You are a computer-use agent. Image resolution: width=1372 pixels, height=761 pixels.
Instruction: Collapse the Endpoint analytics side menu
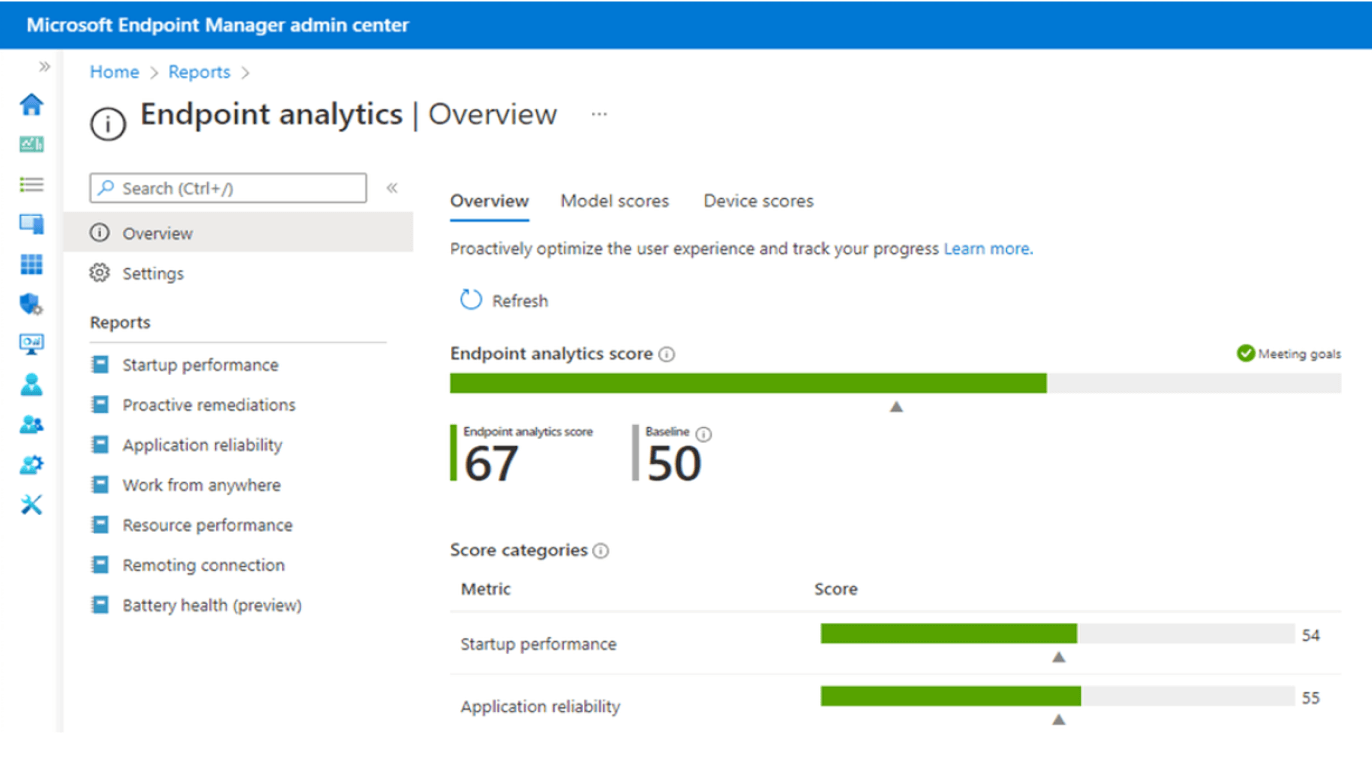(x=392, y=188)
